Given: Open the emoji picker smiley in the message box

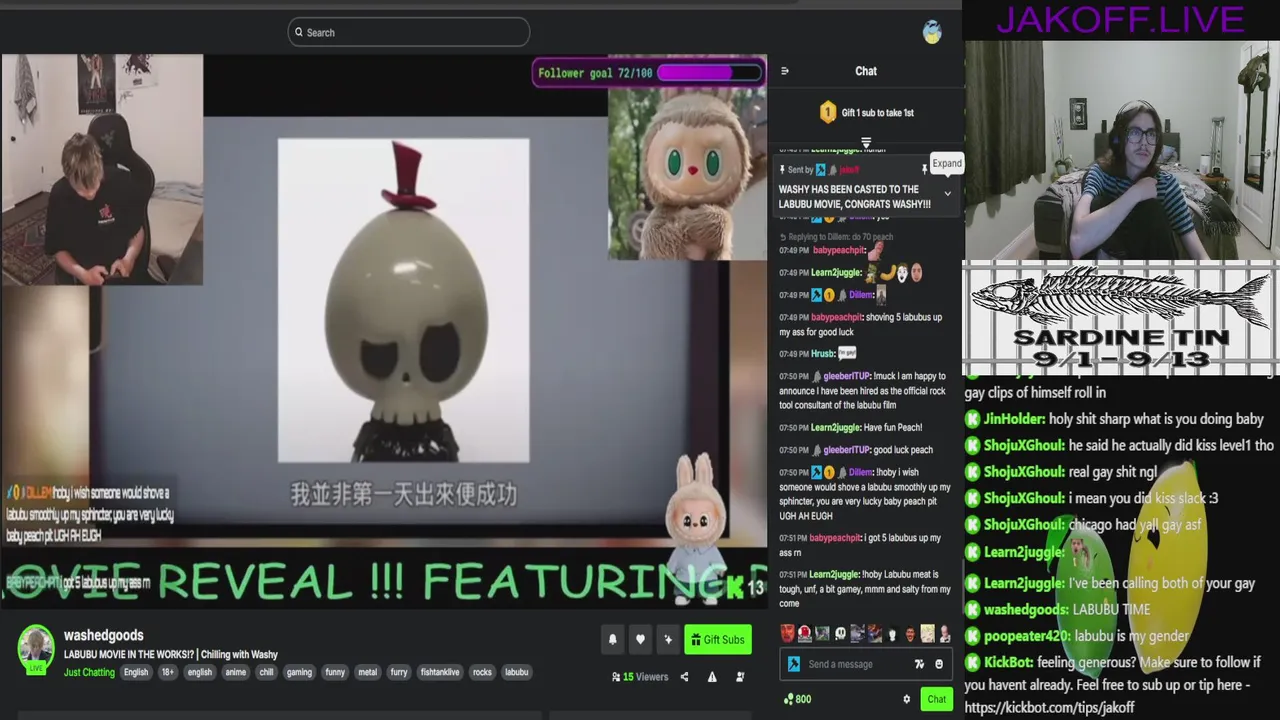Looking at the screenshot, I should tap(938, 664).
